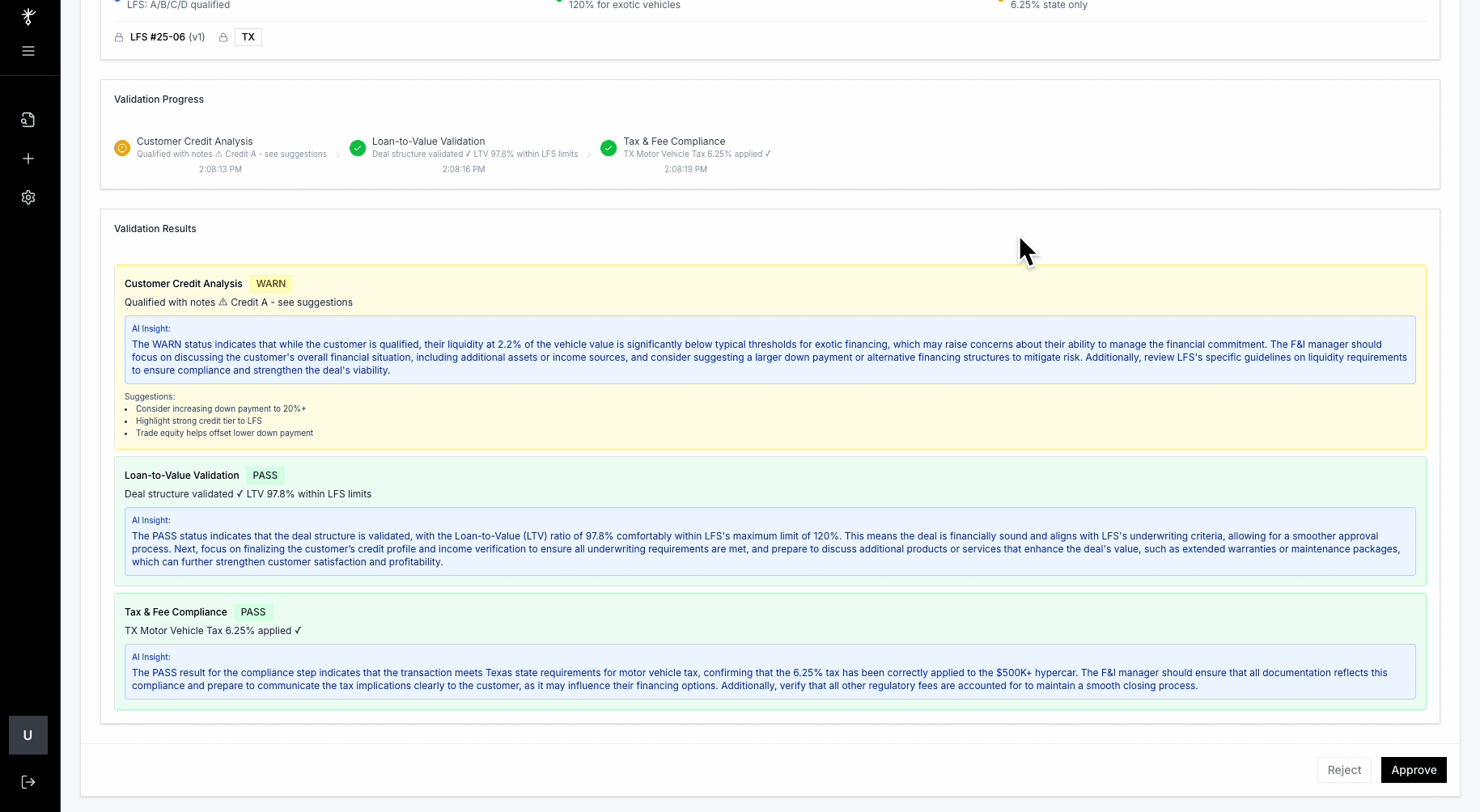Click the PASS badge on Tax & Fee Compliance
The width and height of the screenshot is (1480, 812).
pyautogui.click(x=253, y=612)
